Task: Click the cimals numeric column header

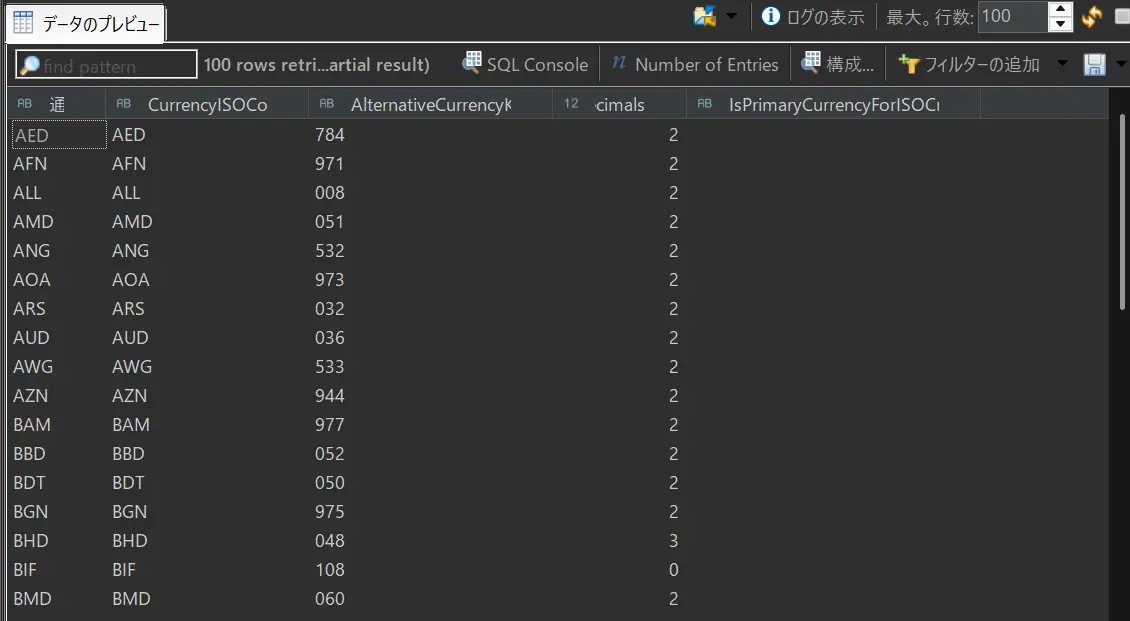Action: point(620,104)
